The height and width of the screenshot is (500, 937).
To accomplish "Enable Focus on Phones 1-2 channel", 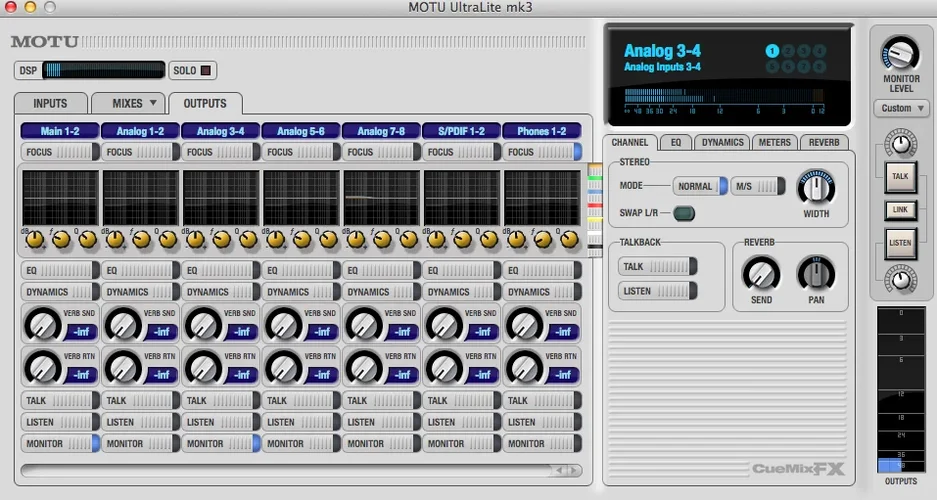I will tap(541, 152).
